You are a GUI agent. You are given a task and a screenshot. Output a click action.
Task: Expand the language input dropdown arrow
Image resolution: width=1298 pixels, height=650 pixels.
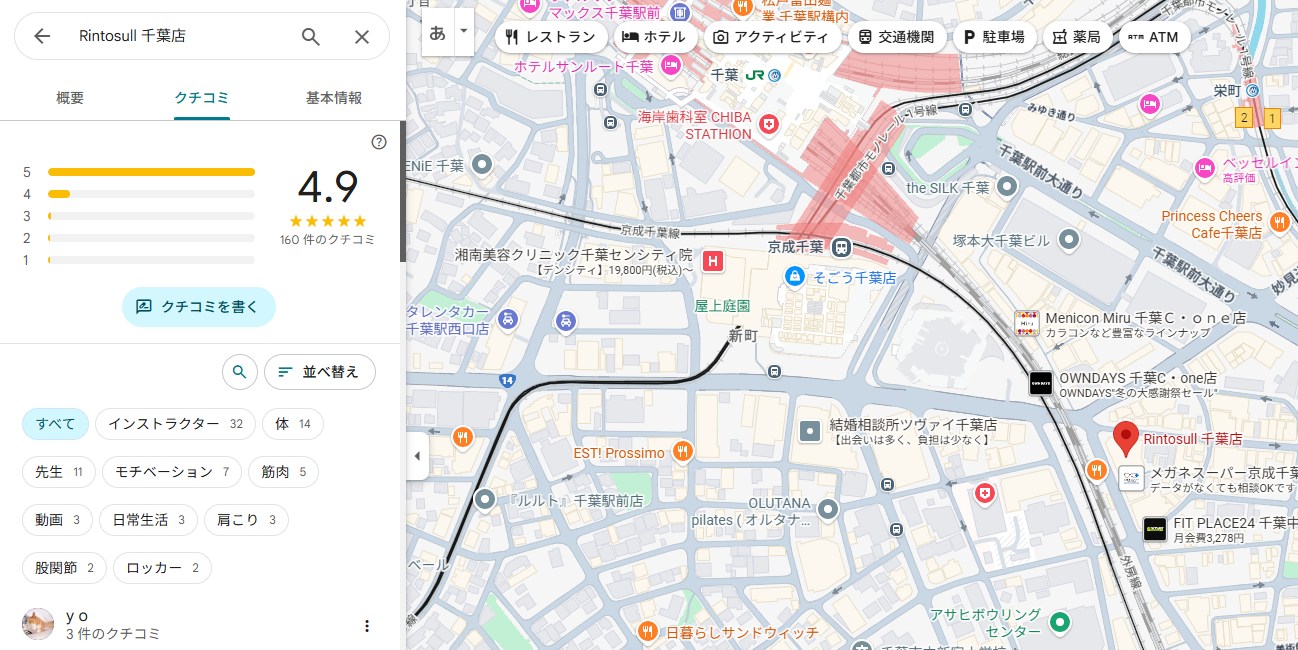pos(463,32)
